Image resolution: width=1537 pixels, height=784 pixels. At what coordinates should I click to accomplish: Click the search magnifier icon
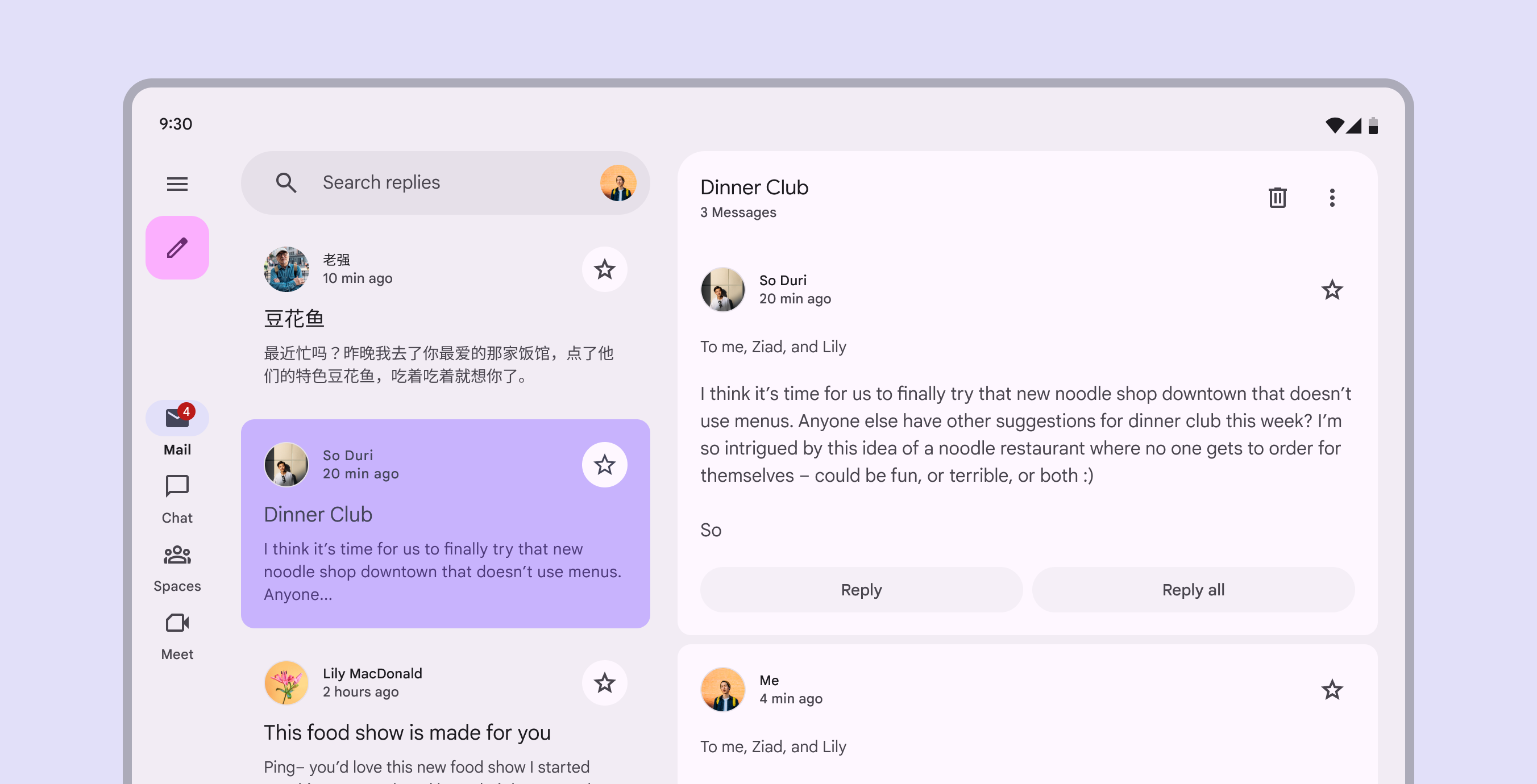click(286, 182)
